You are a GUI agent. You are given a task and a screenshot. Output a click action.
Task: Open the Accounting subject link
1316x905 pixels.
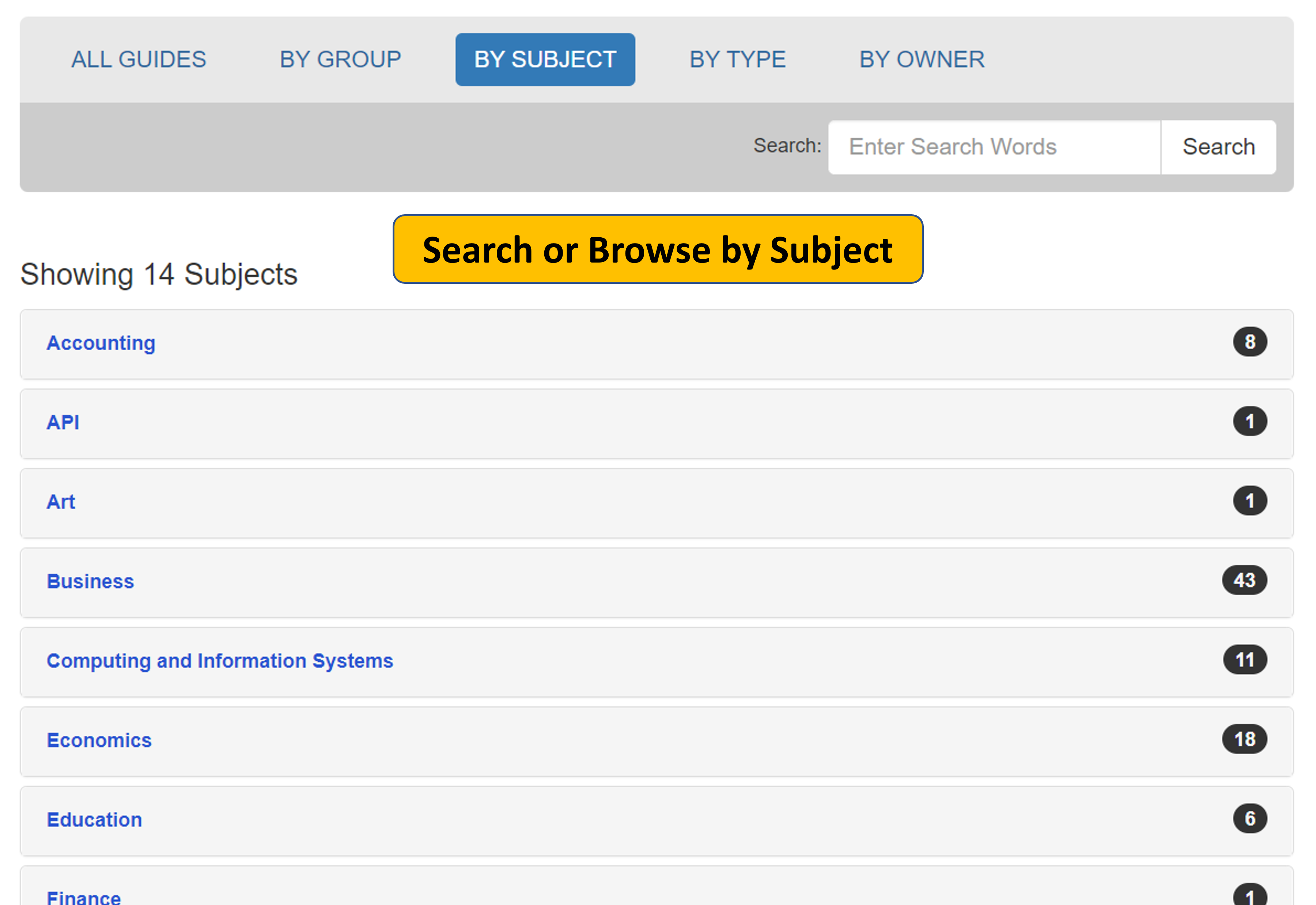pos(101,343)
